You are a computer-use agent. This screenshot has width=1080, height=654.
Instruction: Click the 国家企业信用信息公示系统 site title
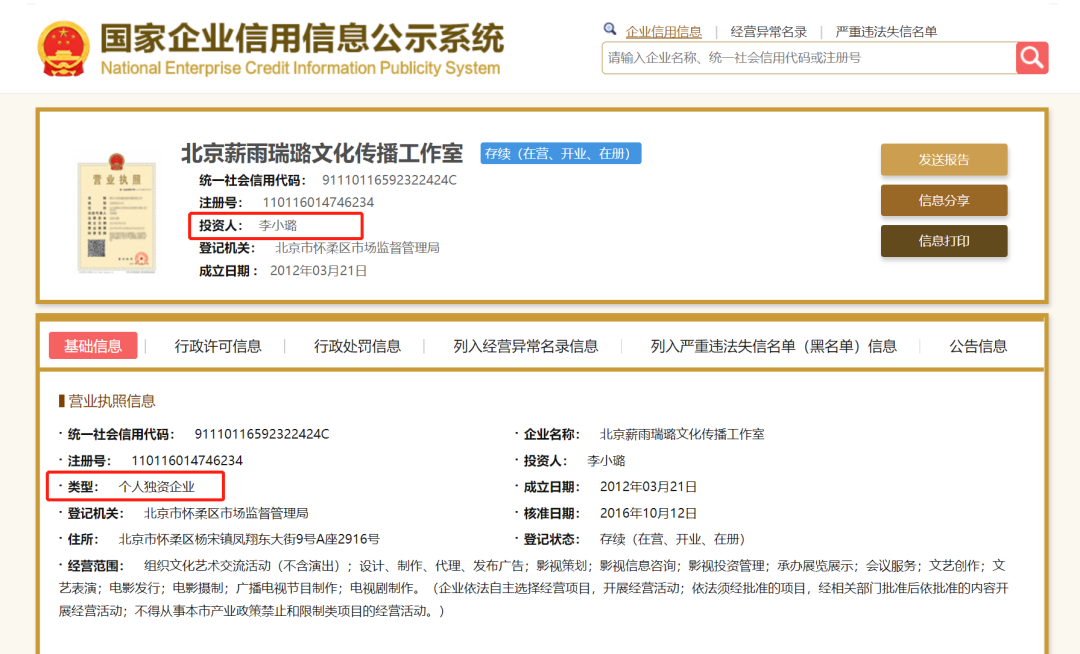click(302, 38)
